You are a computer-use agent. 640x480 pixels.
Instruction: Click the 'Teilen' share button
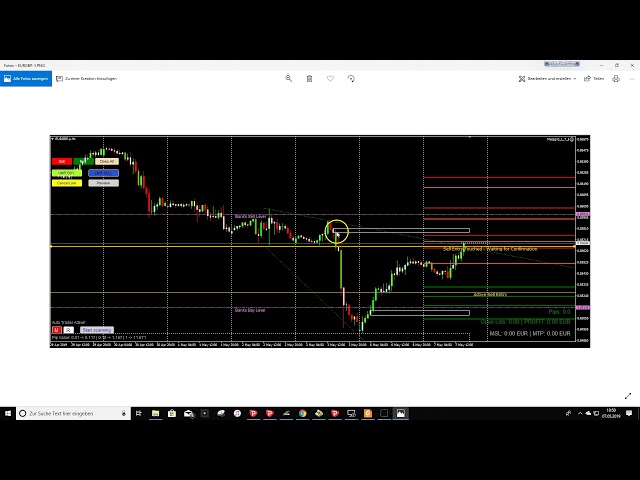[596, 78]
